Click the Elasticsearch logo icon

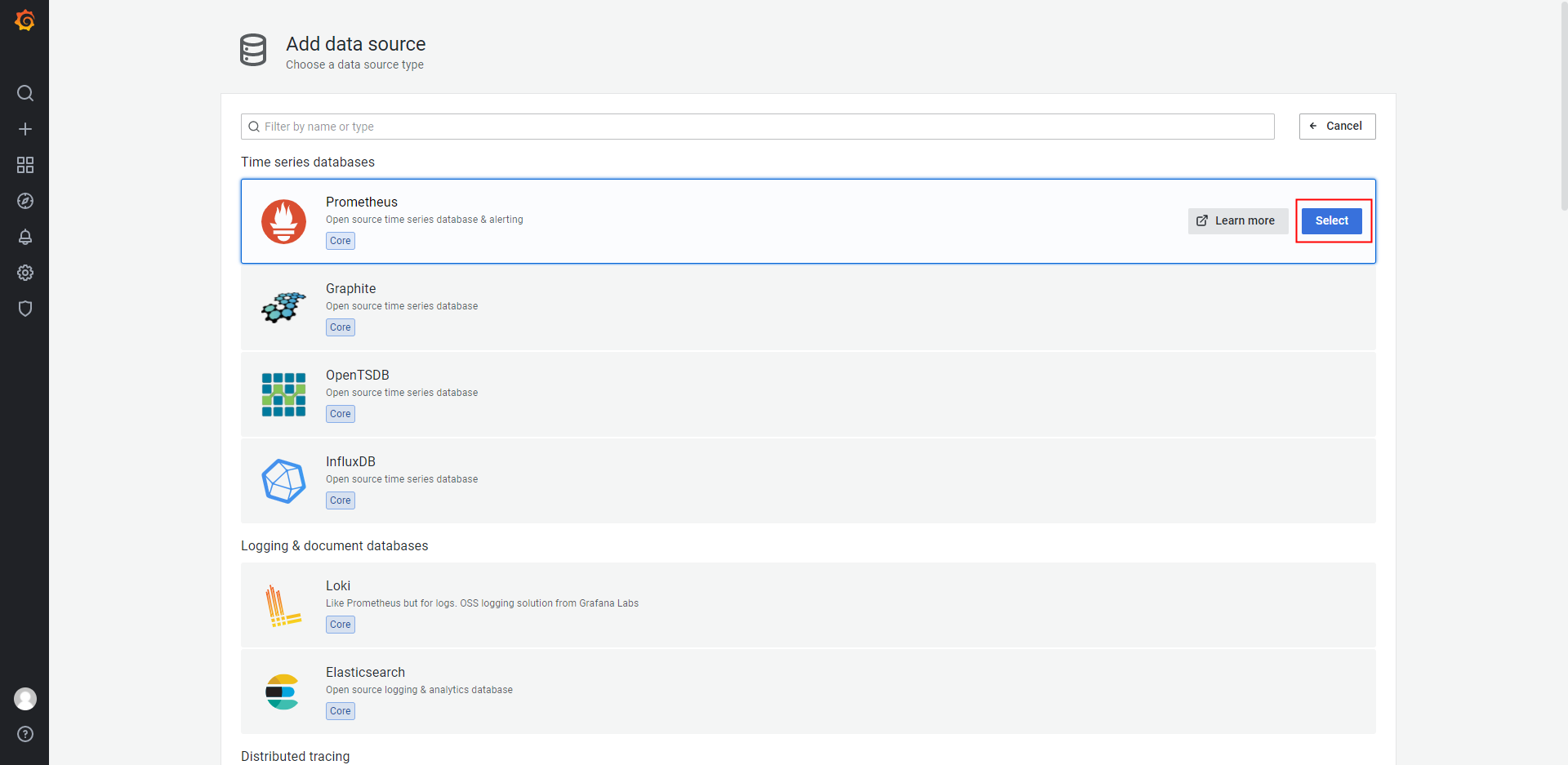coord(283,692)
